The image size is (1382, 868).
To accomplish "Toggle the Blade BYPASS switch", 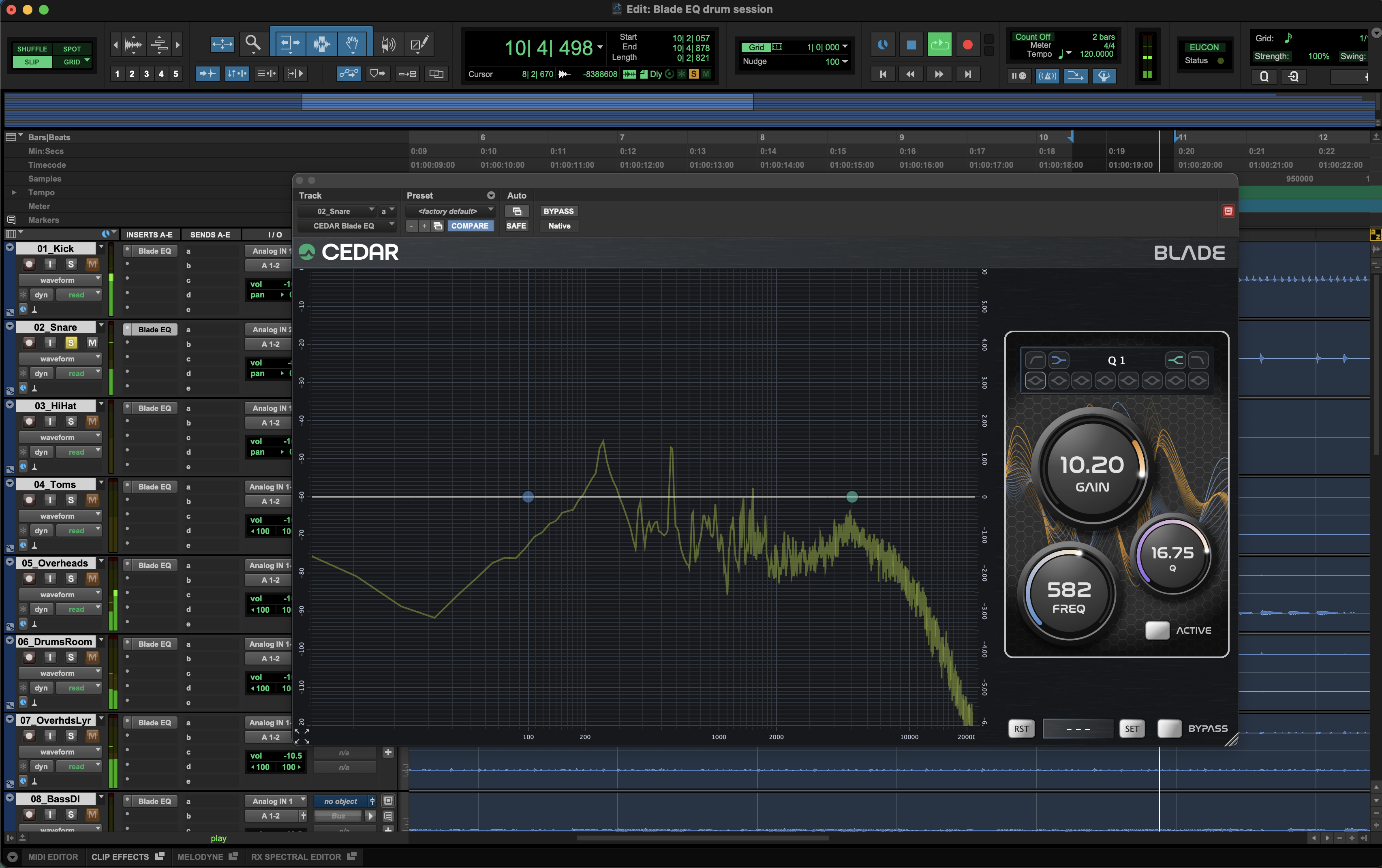I will [x=1170, y=728].
